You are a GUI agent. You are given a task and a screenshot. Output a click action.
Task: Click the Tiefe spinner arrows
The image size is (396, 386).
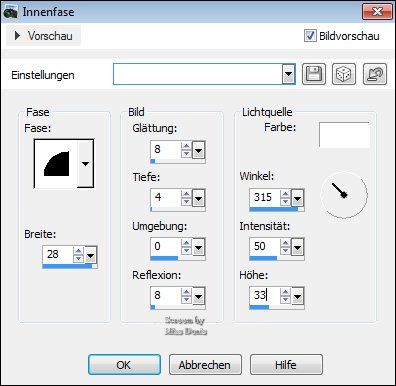click(x=186, y=198)
